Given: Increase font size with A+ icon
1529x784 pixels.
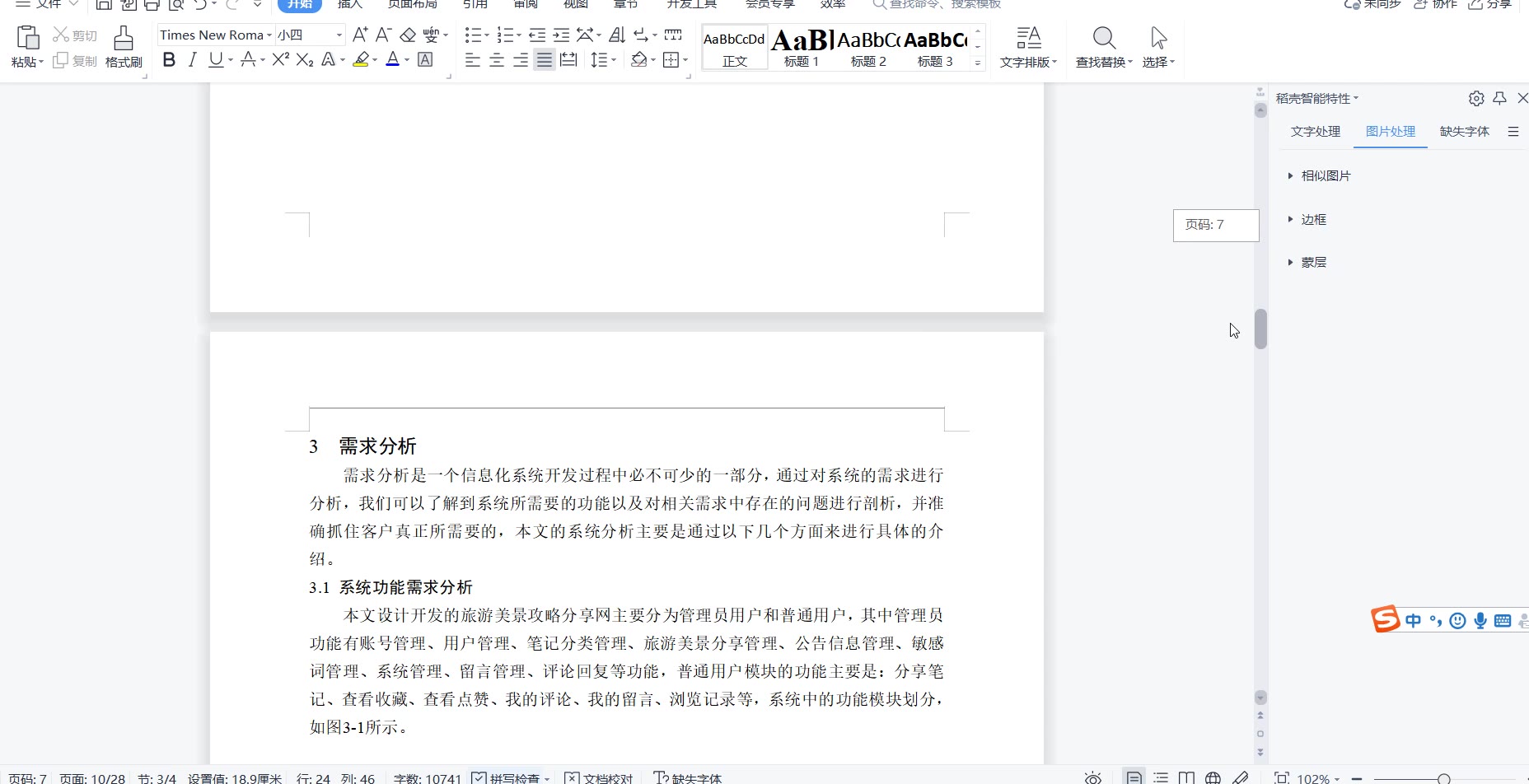Looking at the screenshot, I should point(360,35).
